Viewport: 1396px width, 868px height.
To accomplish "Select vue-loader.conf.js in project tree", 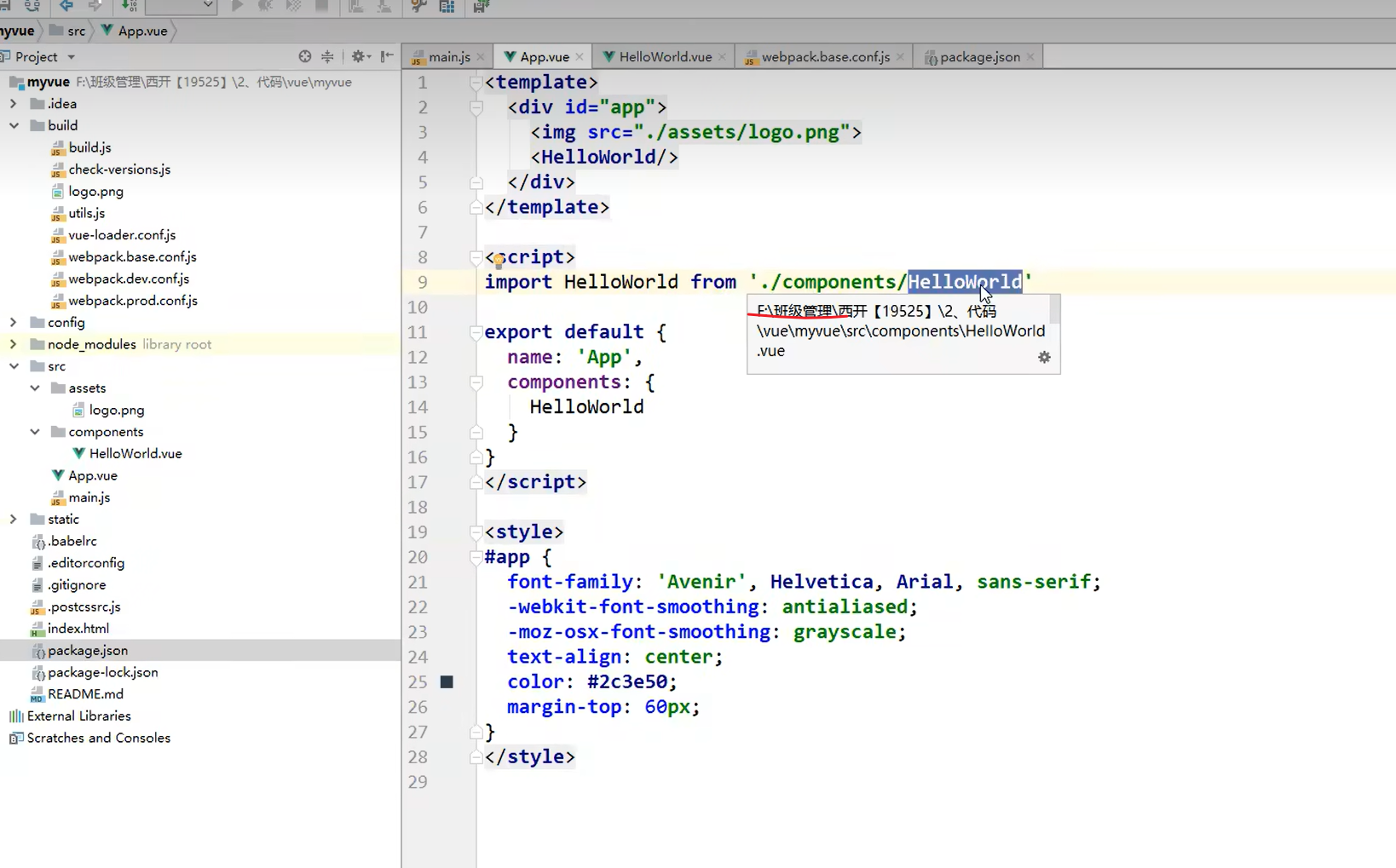I will (122, 235).
